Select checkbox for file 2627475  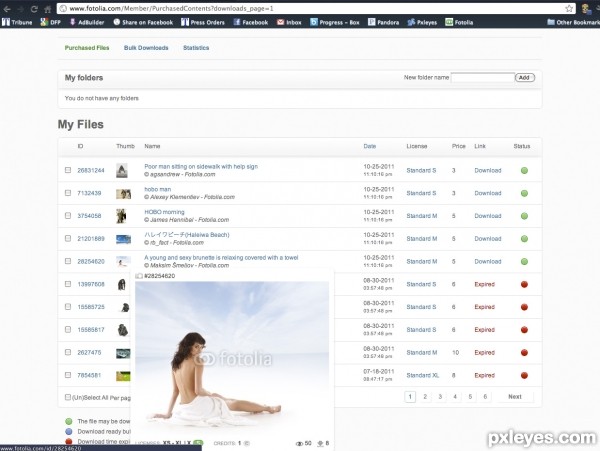click(x=68, y=352)
